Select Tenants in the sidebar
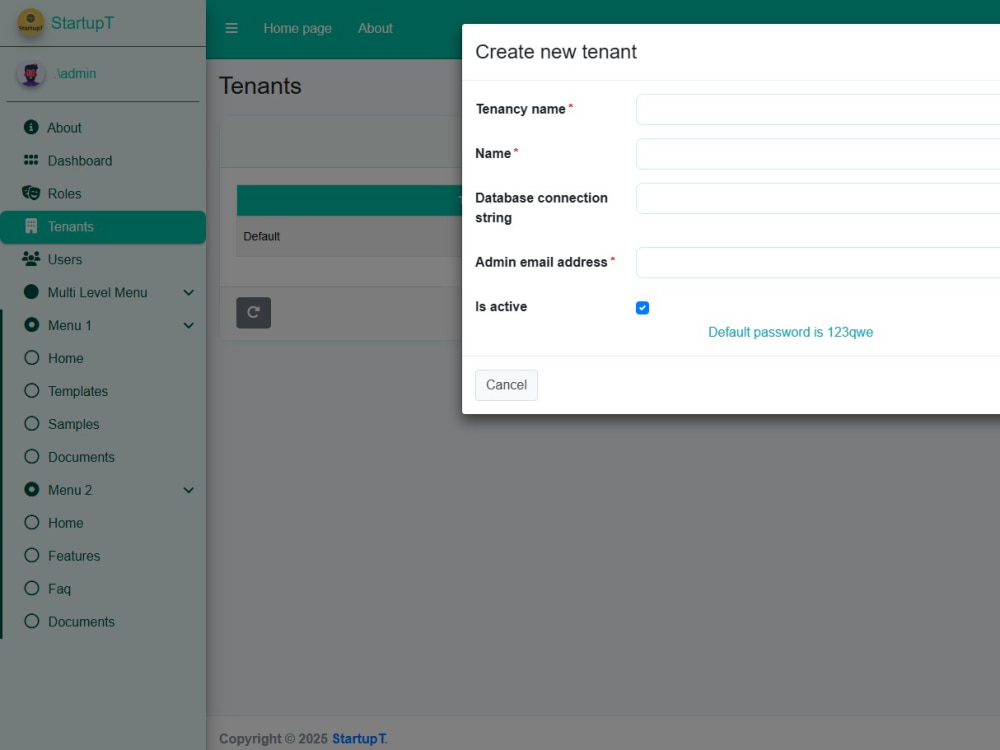Image resolution: width=1000 pixels, height=750 pixels. tap(103, 226)
